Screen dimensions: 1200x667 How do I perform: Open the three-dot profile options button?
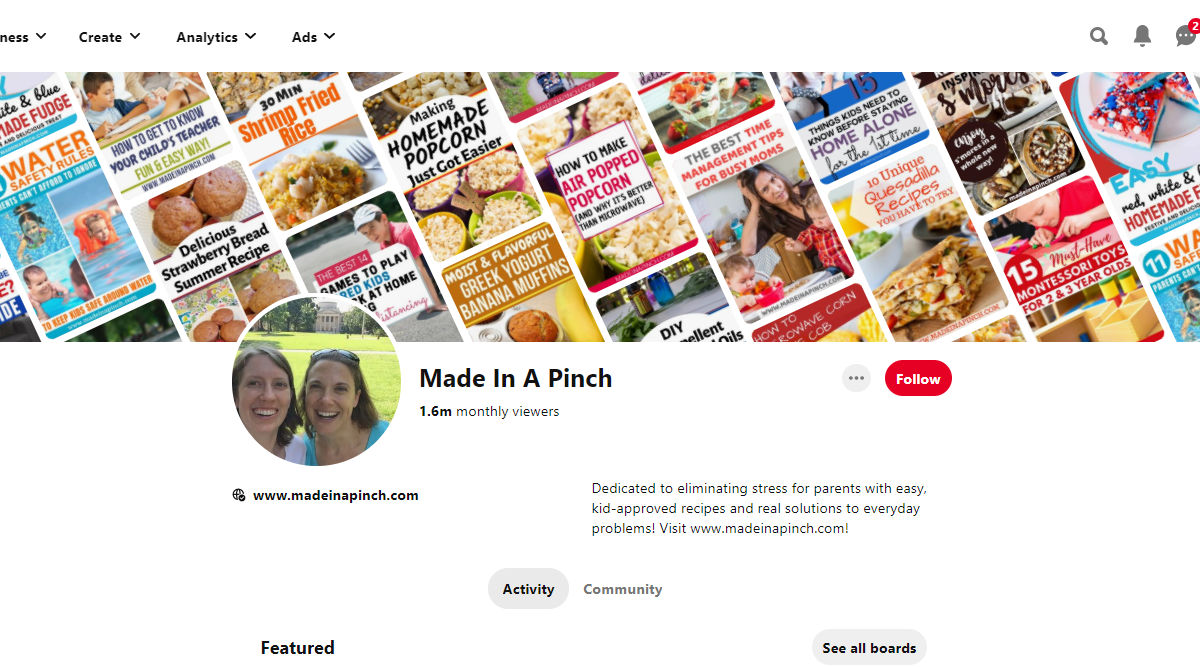pos(856,378)
